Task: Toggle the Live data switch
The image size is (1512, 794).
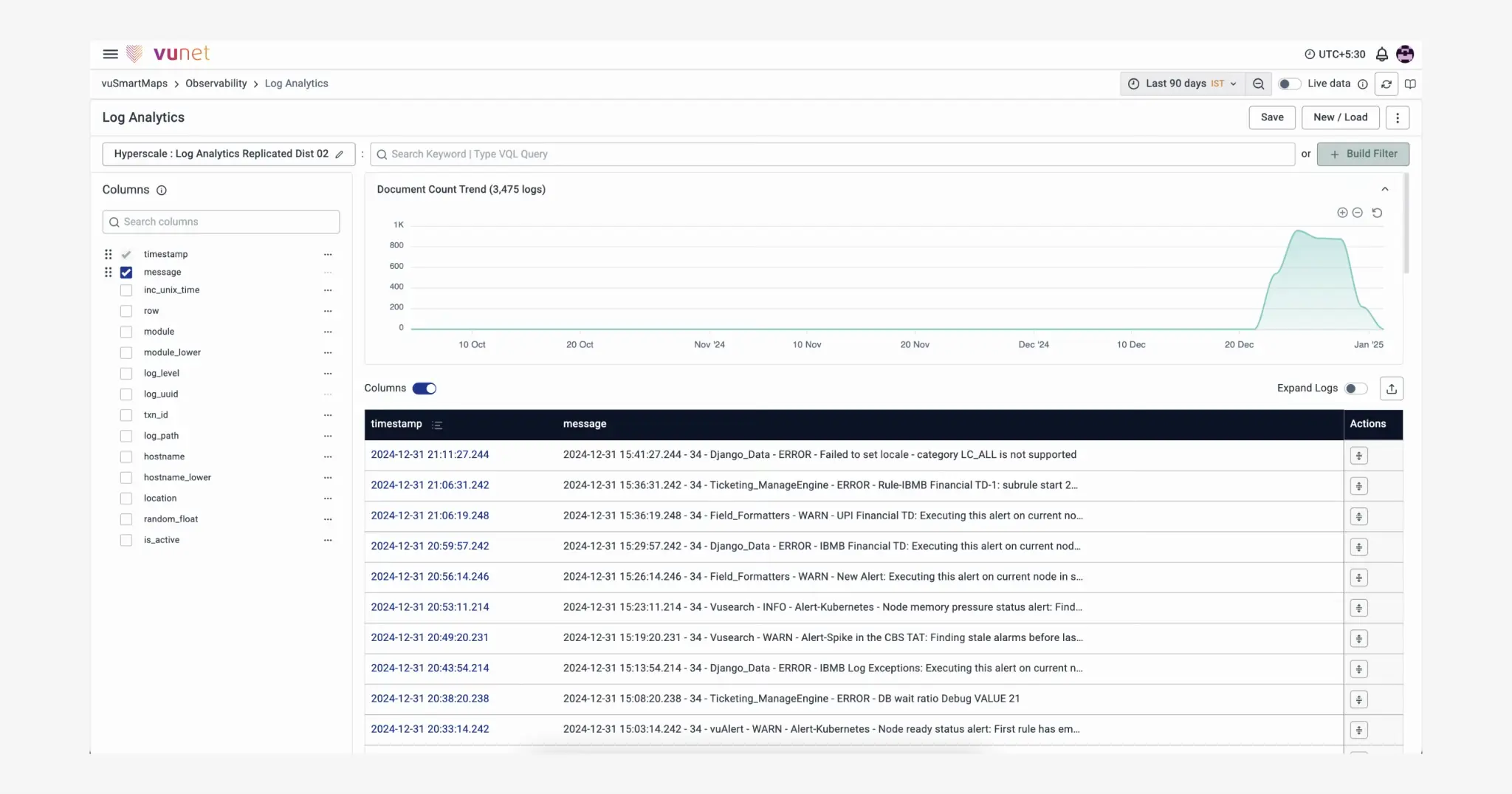Action: 1289,84
